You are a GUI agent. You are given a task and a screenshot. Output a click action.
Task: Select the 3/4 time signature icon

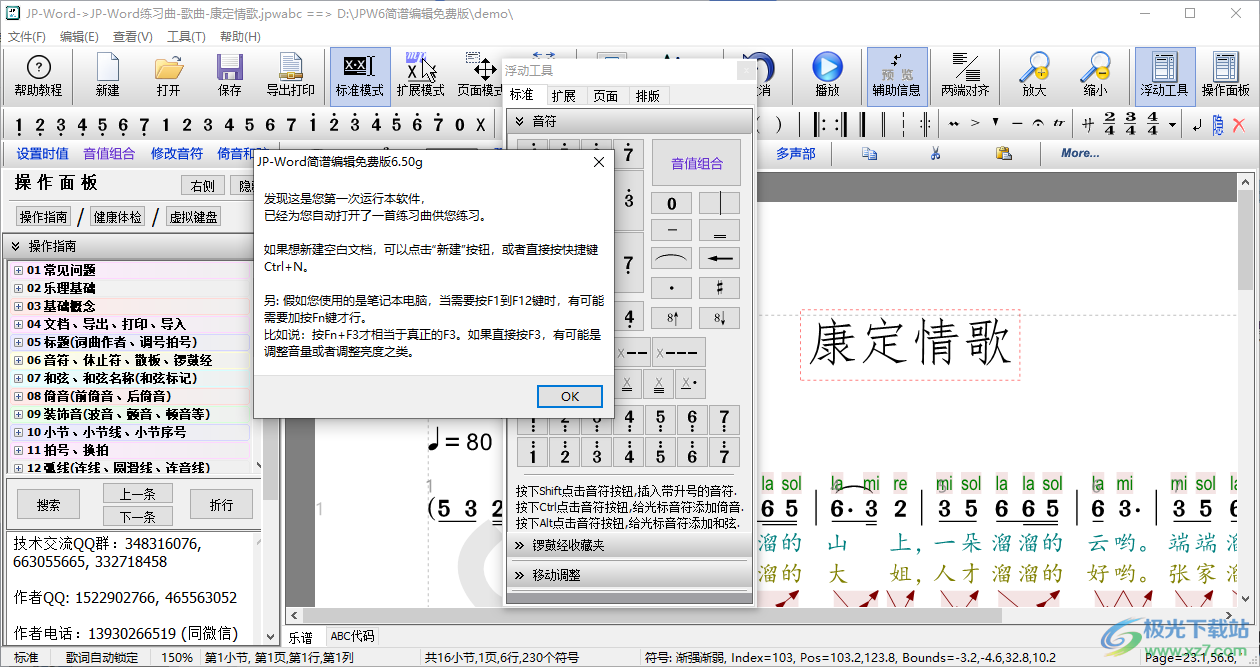tap(1130, 124)
